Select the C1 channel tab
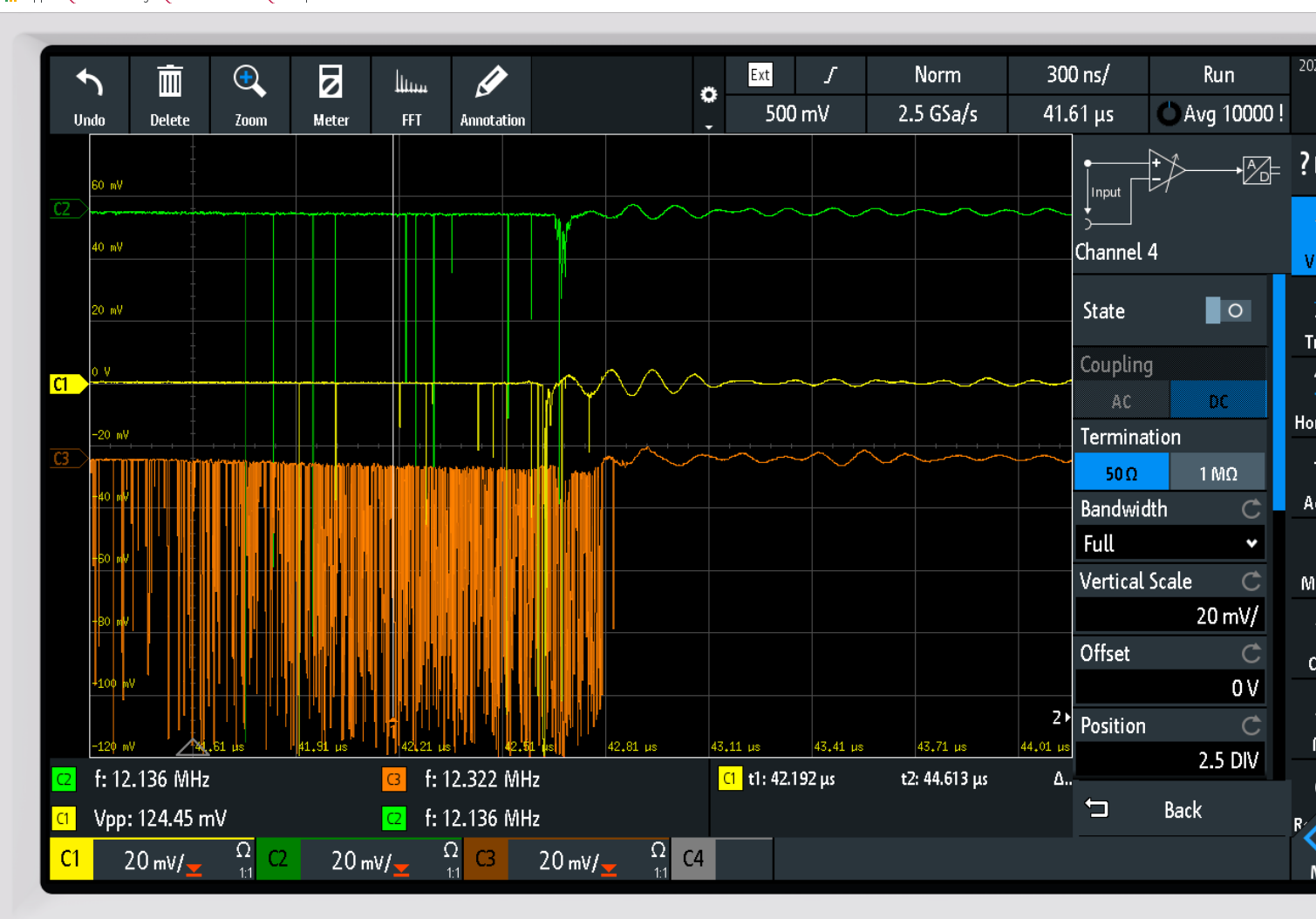1316x919 pixels. click(x=71, y=860)
